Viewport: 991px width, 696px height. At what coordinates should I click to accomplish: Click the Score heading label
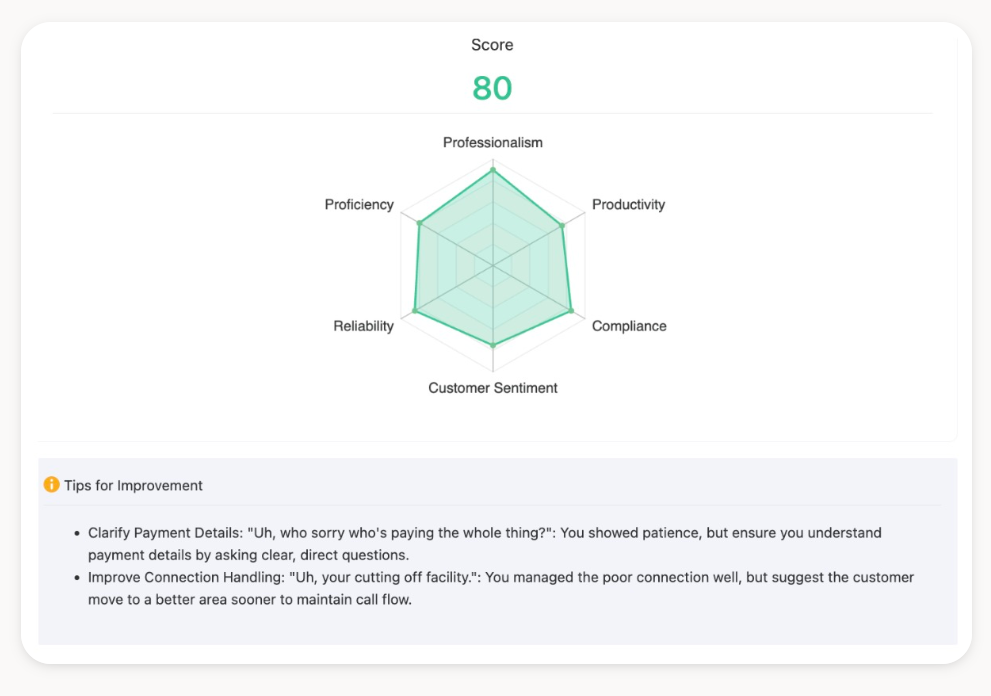click(x=492, y=45)
